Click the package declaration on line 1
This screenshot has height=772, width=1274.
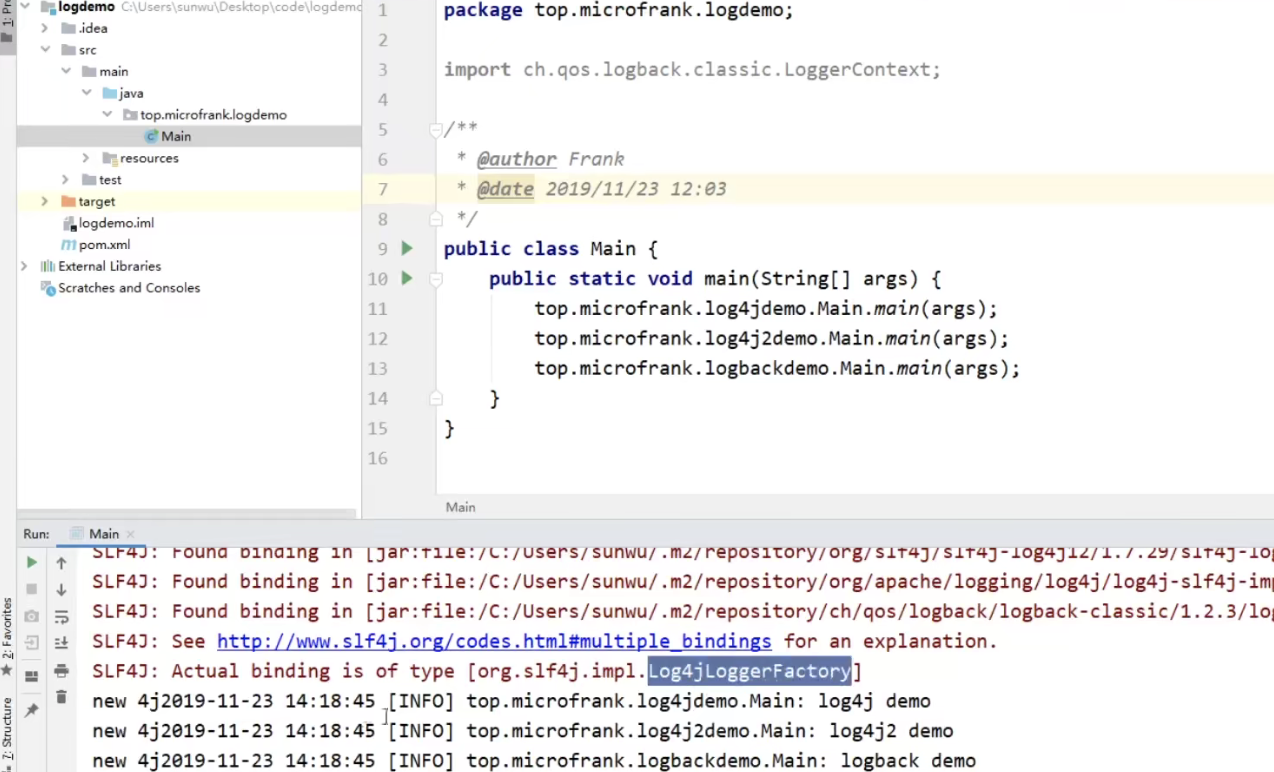click(x=618, y=11)
